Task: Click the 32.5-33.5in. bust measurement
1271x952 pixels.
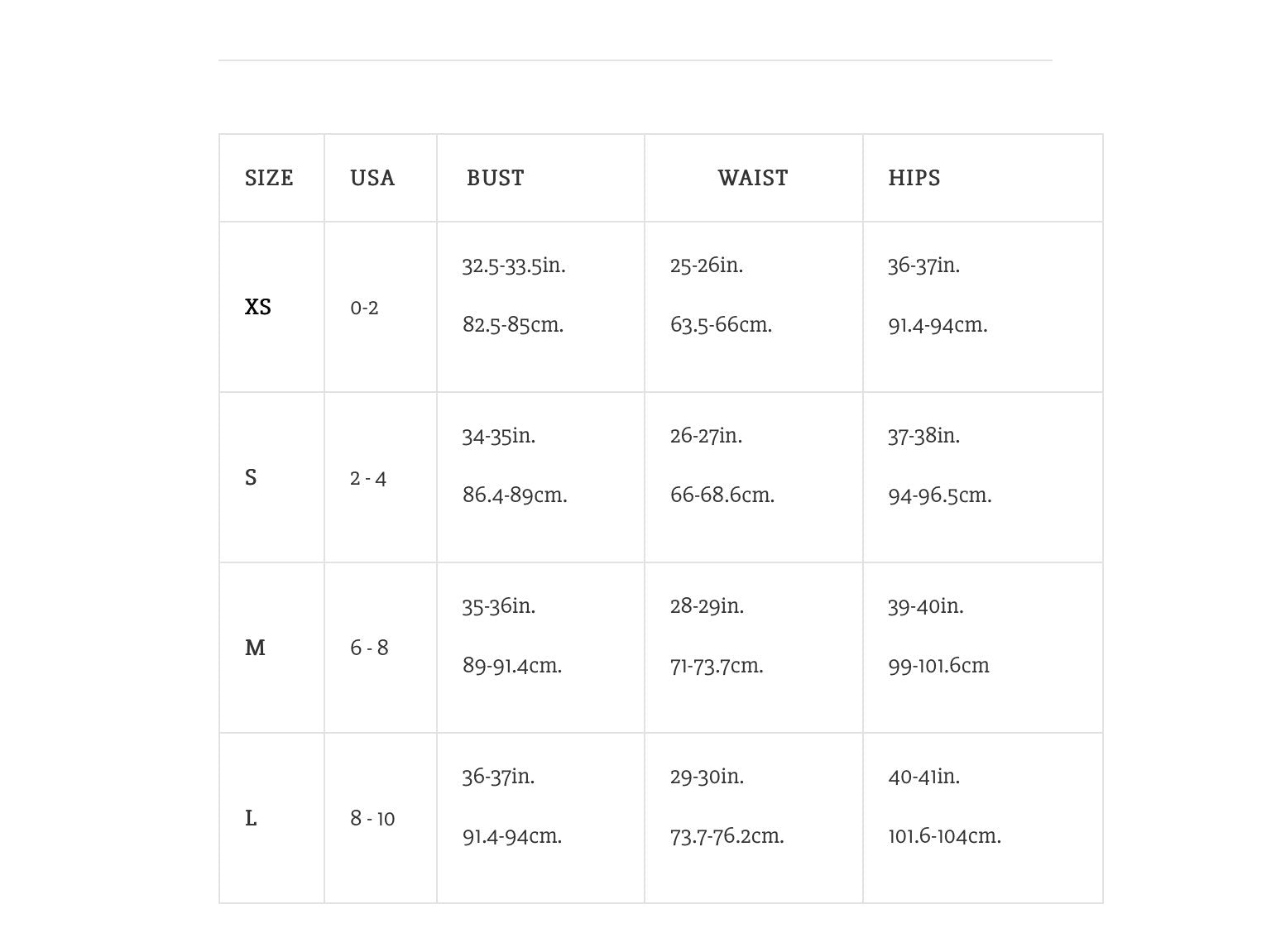Action: click(514, 266)
